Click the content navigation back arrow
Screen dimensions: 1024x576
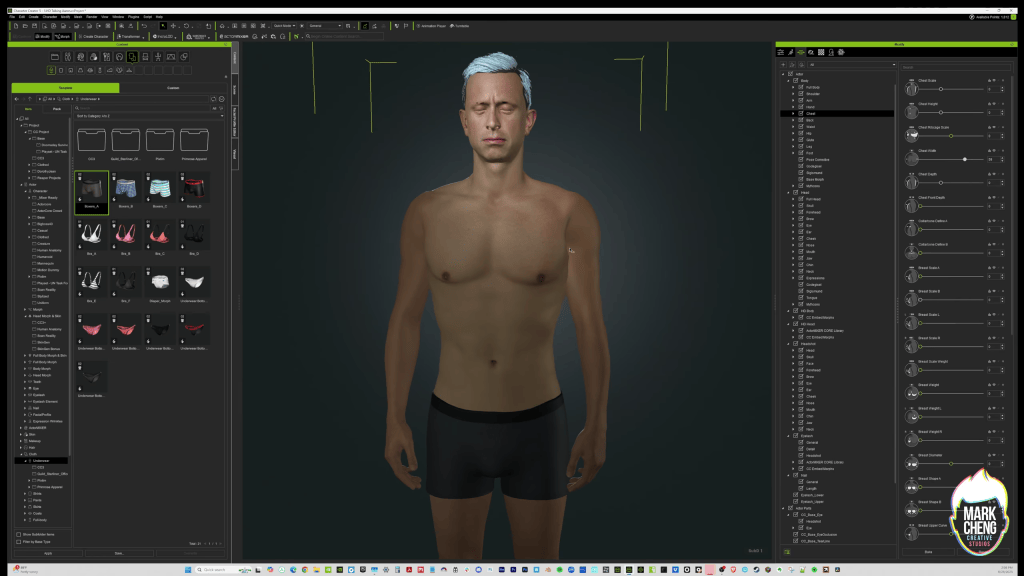pyautogui.click(x=16, y=99)
